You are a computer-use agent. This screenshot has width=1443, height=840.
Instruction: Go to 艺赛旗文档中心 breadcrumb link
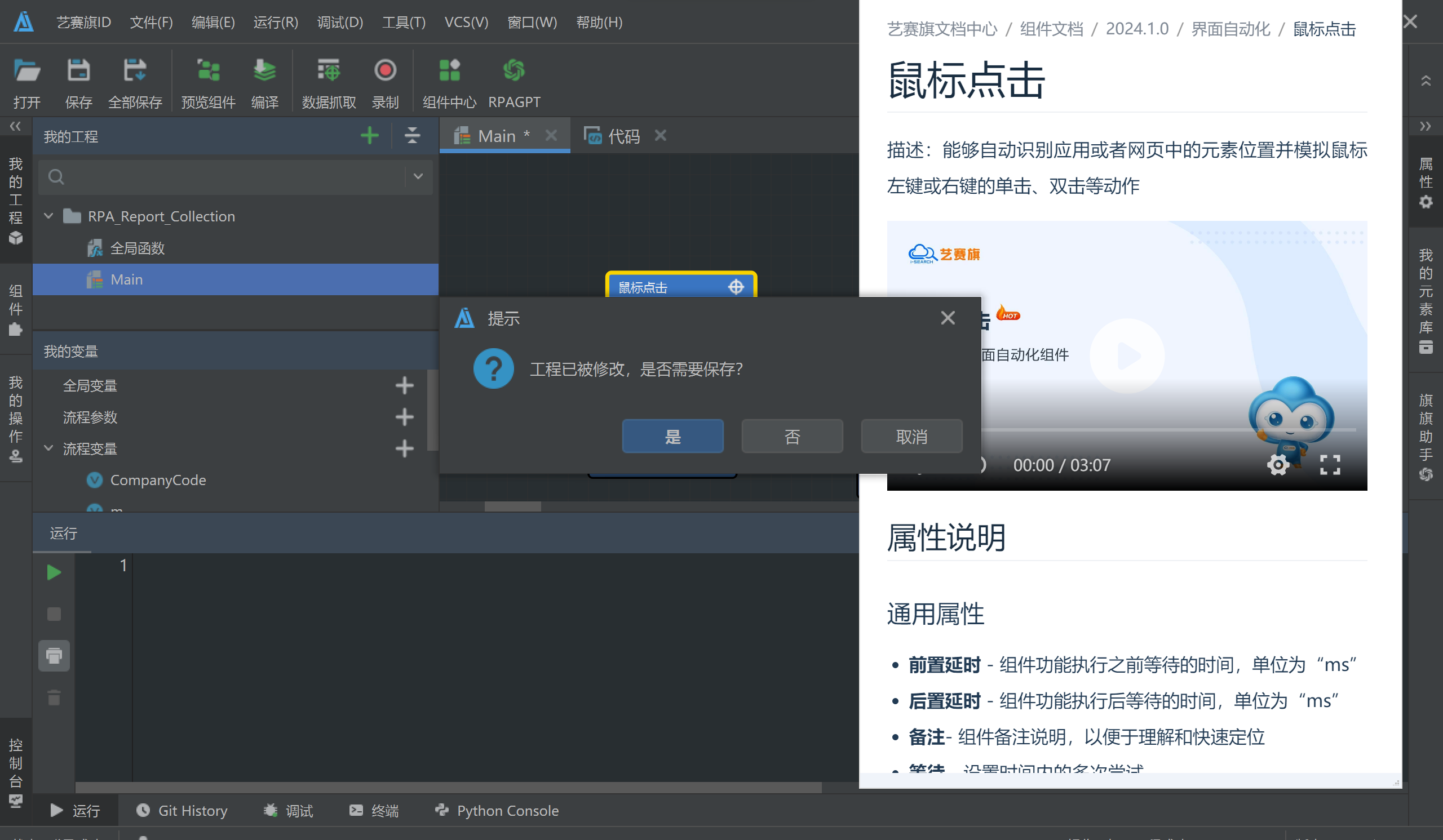click(942, 29)
